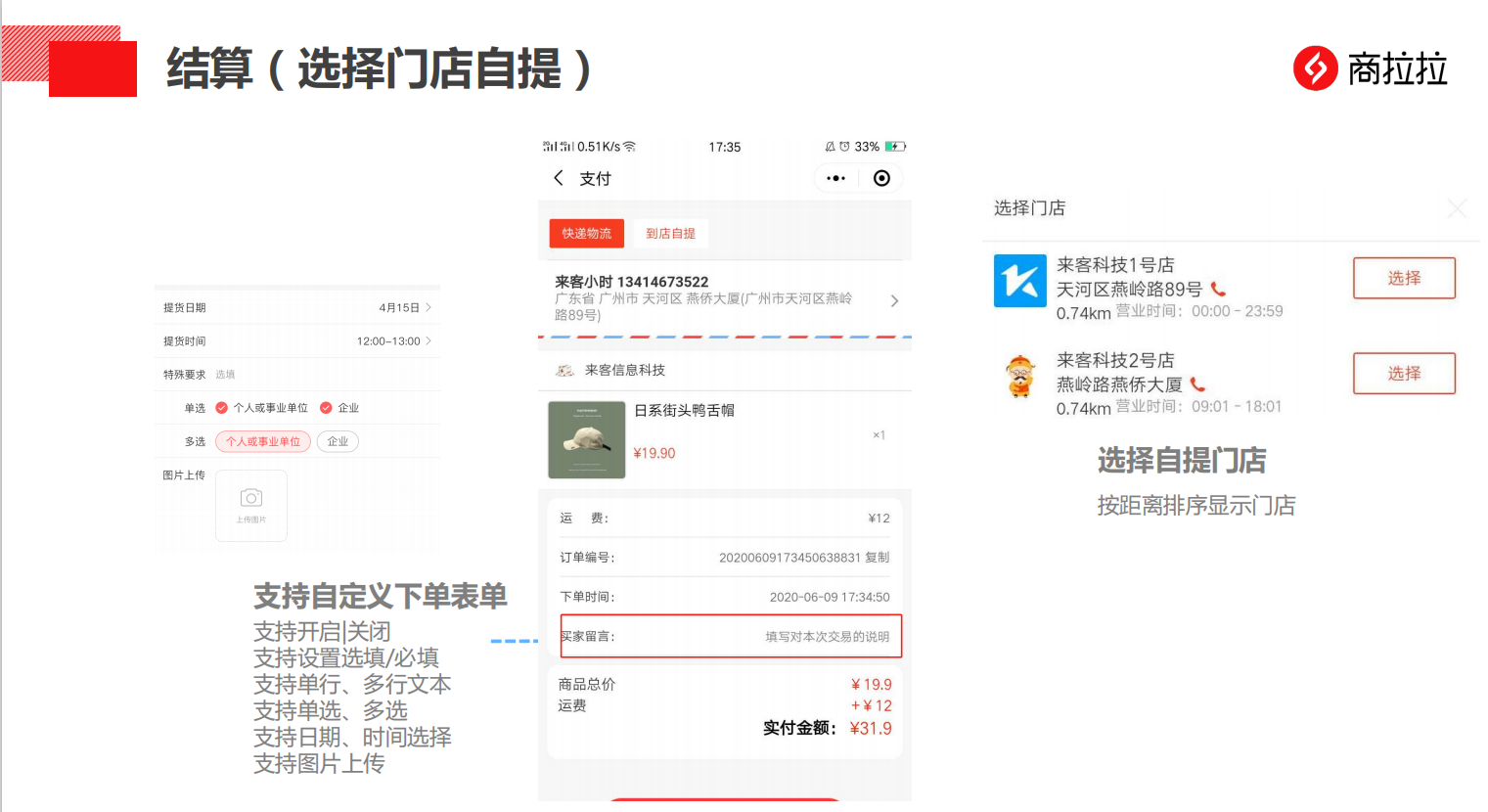Select store 来客科技2号店
The width and height of the screenshot is (1488, 812).
click(1404, 373)
